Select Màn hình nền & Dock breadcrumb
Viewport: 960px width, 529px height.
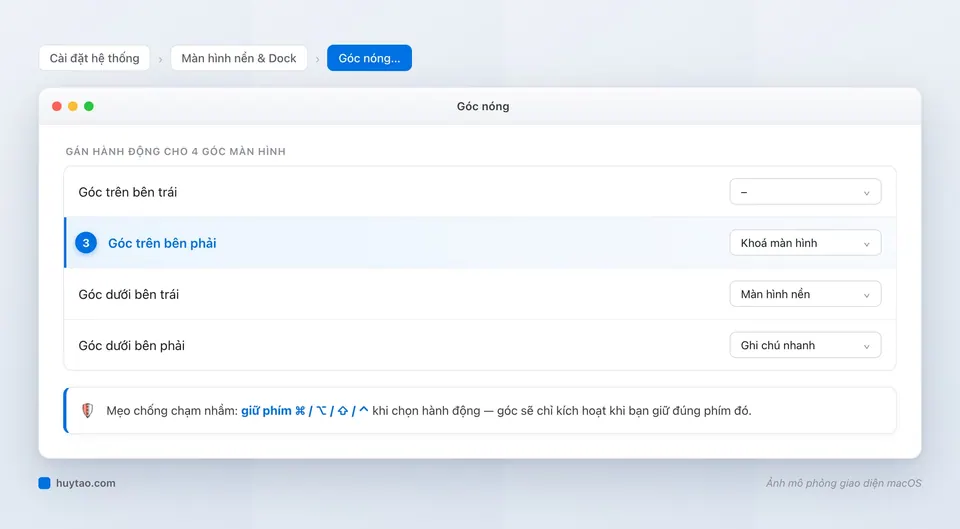tap(239, 58)
